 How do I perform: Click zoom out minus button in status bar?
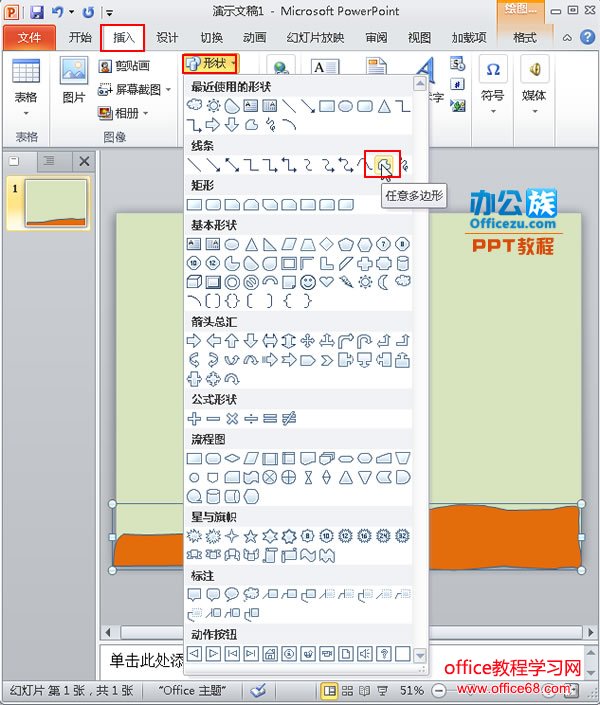click(x=439, y=690)
